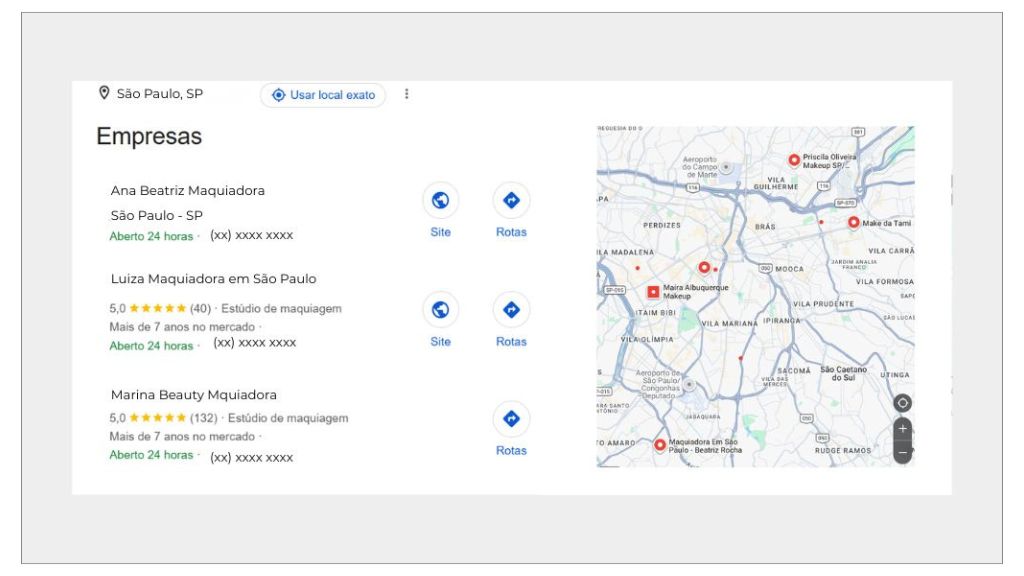Click the star rating of Marina Beauty Mquiadora
The image size is (1024, 576).
(157, 418)
